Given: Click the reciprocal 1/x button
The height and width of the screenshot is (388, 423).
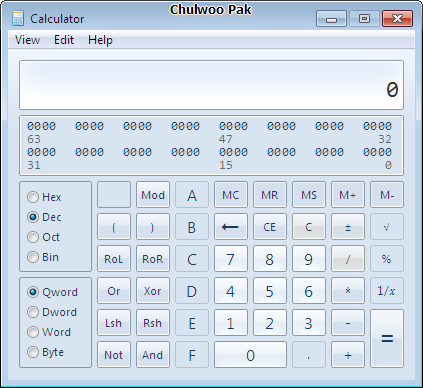Looking at the screenshot, I should (387, 291).
